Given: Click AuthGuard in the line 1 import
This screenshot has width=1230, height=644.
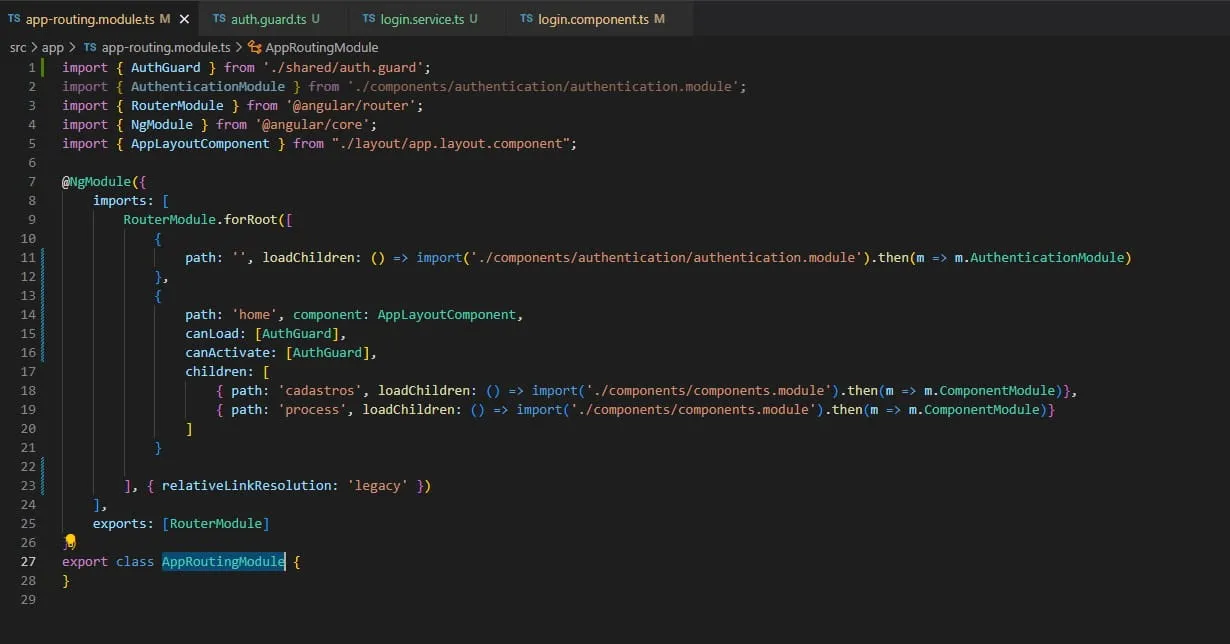Looking at the screenshot, I should pos(165,67).
